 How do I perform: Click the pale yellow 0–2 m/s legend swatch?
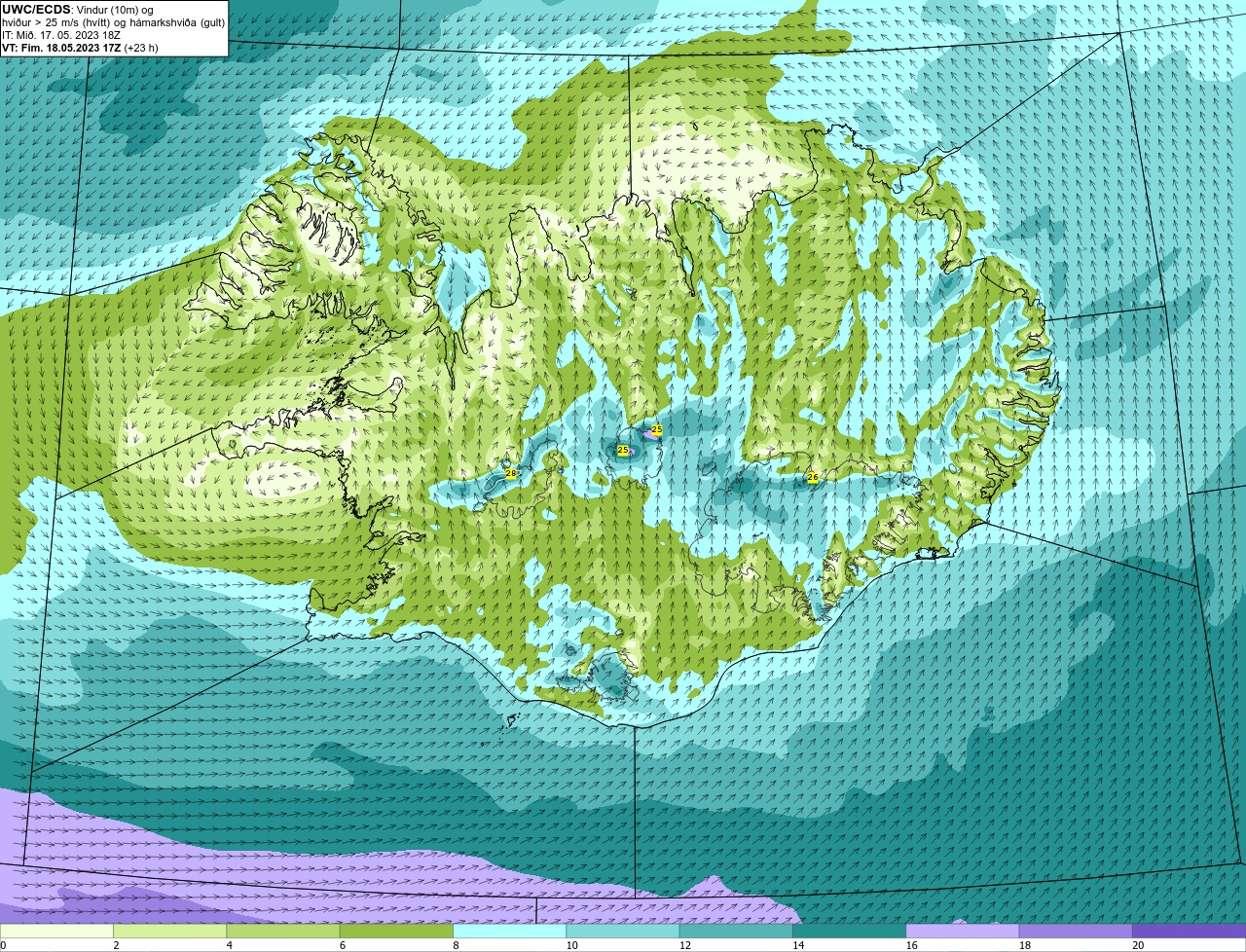point(56,931)
